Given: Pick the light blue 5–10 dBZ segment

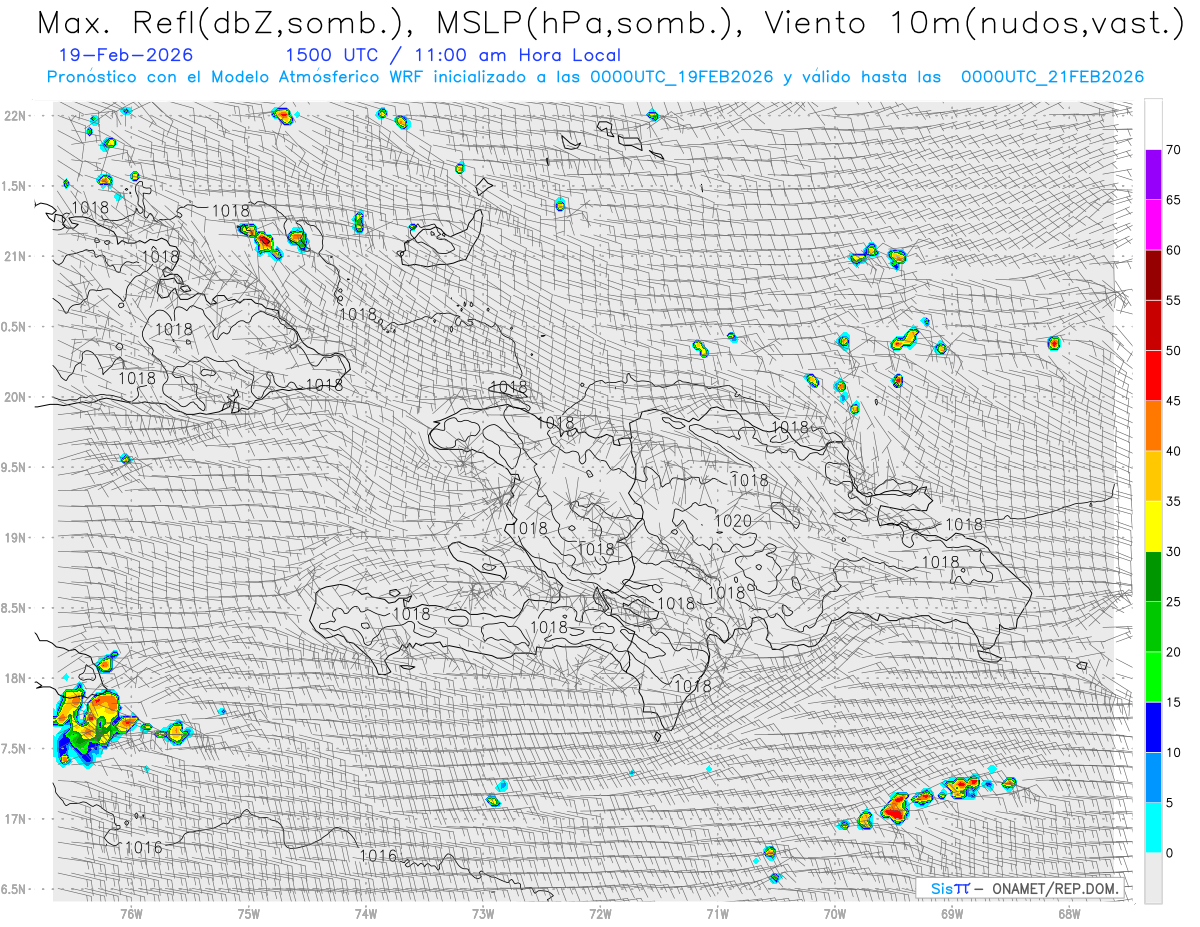Looking at the screenshot, I should 1153,777.
